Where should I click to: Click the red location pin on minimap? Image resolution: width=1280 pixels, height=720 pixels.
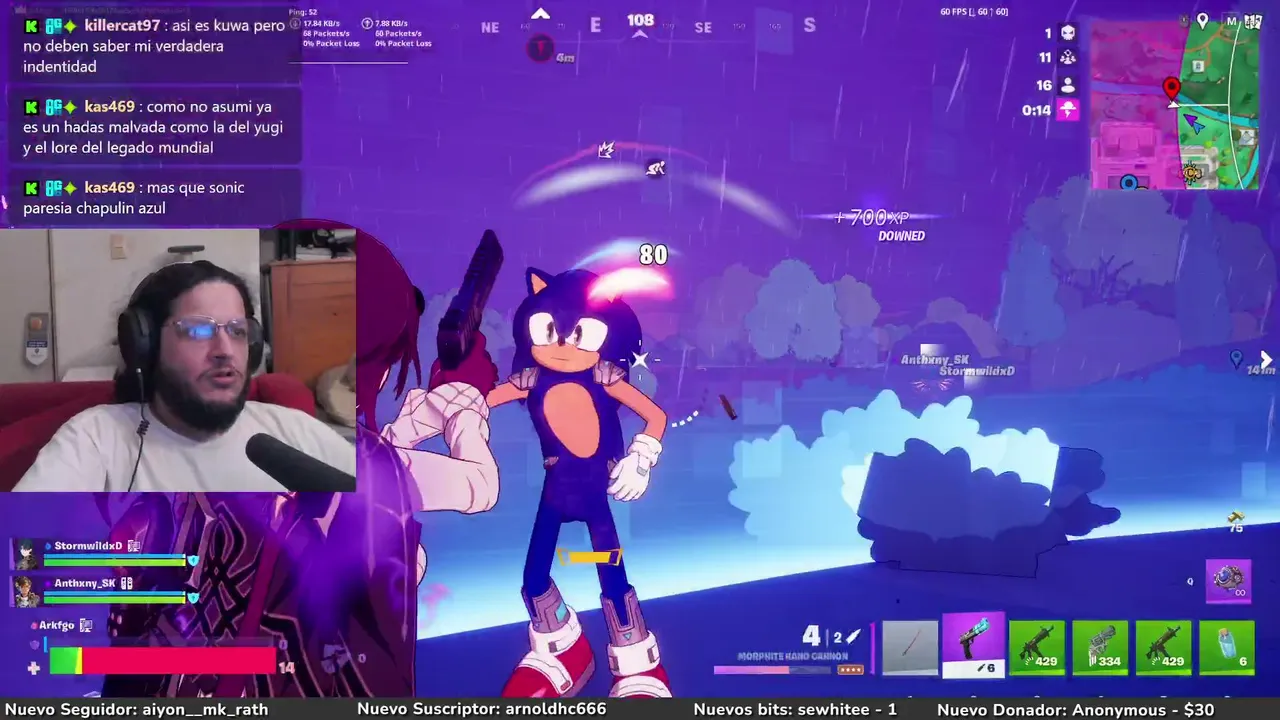pos(1172,88)
